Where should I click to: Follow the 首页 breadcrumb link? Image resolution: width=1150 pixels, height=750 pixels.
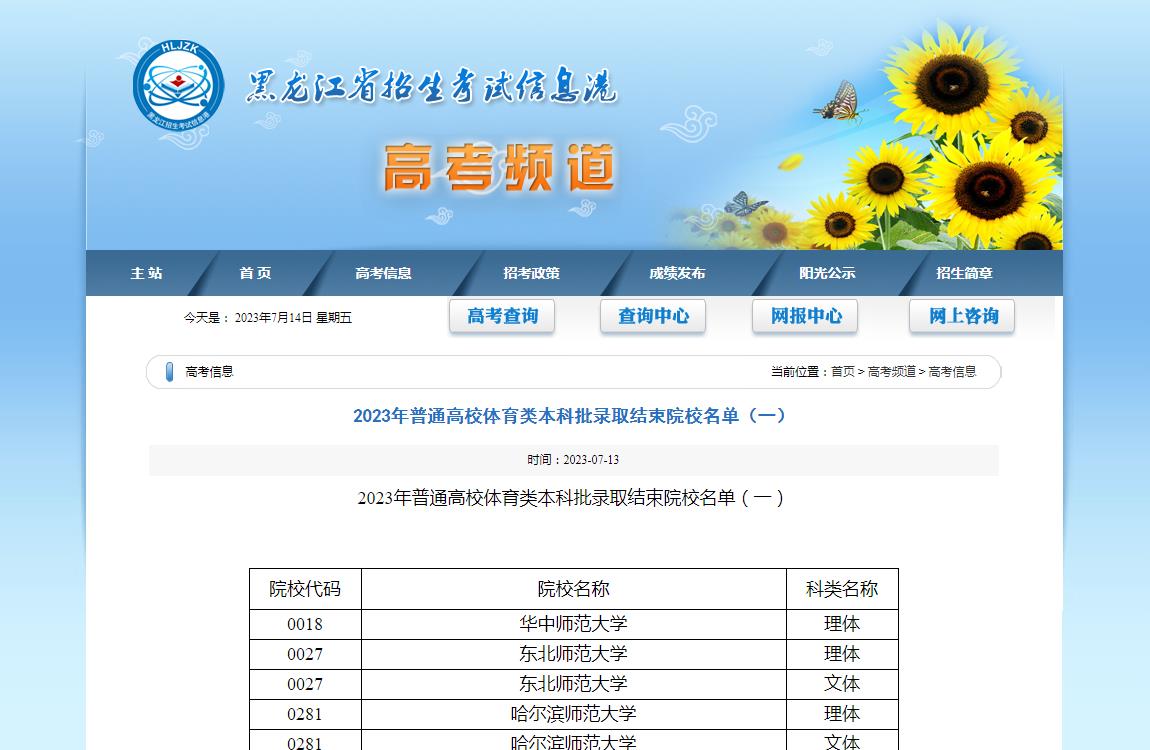843,372
